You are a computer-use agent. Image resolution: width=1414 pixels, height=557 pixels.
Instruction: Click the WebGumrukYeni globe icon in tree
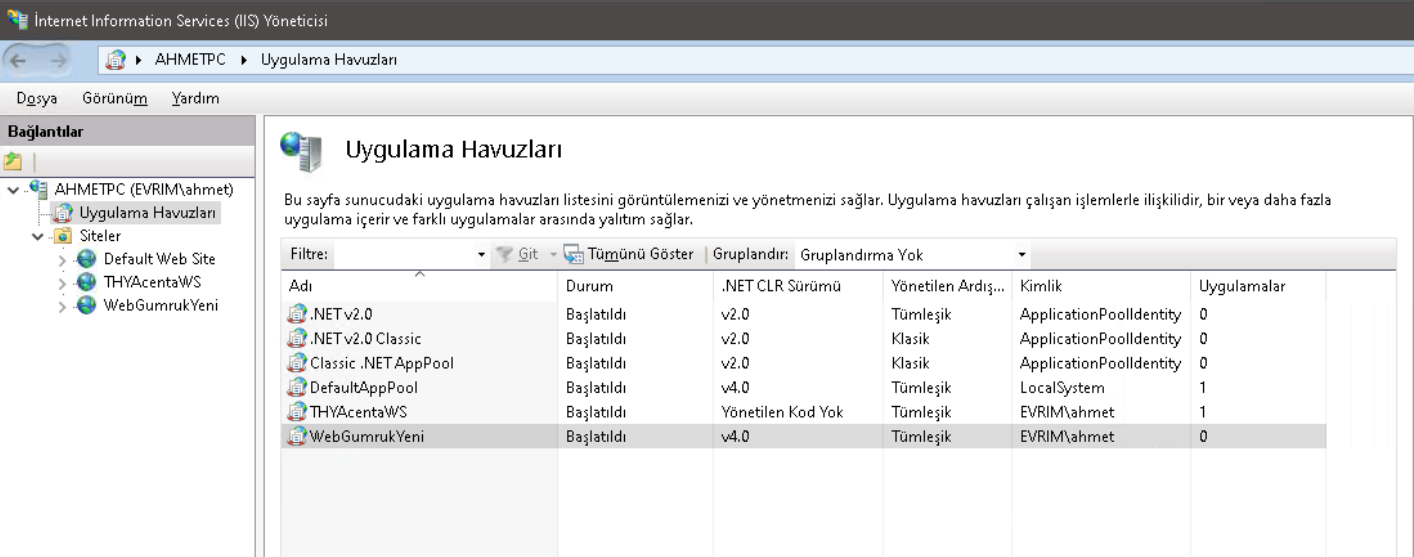tap(87, 305)
